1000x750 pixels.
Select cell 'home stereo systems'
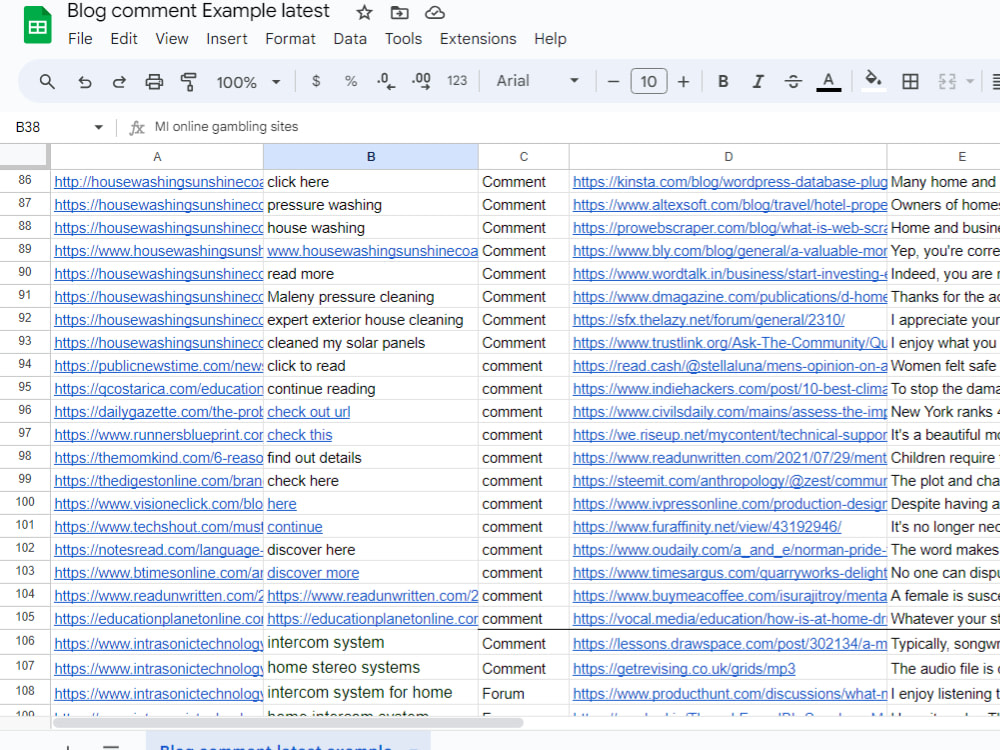pyautogui.click(x=371, y=668)
